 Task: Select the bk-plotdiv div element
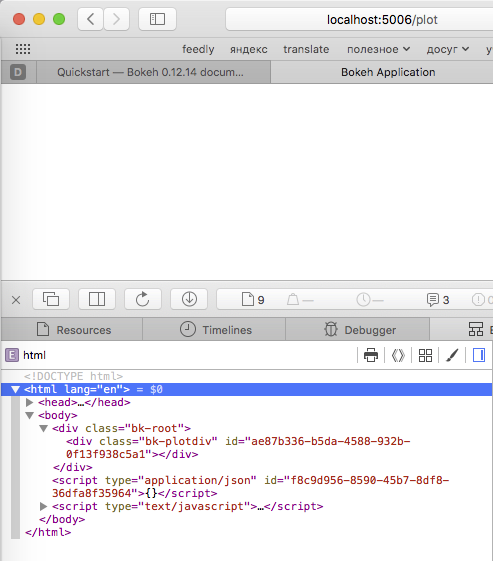[238, 448]
